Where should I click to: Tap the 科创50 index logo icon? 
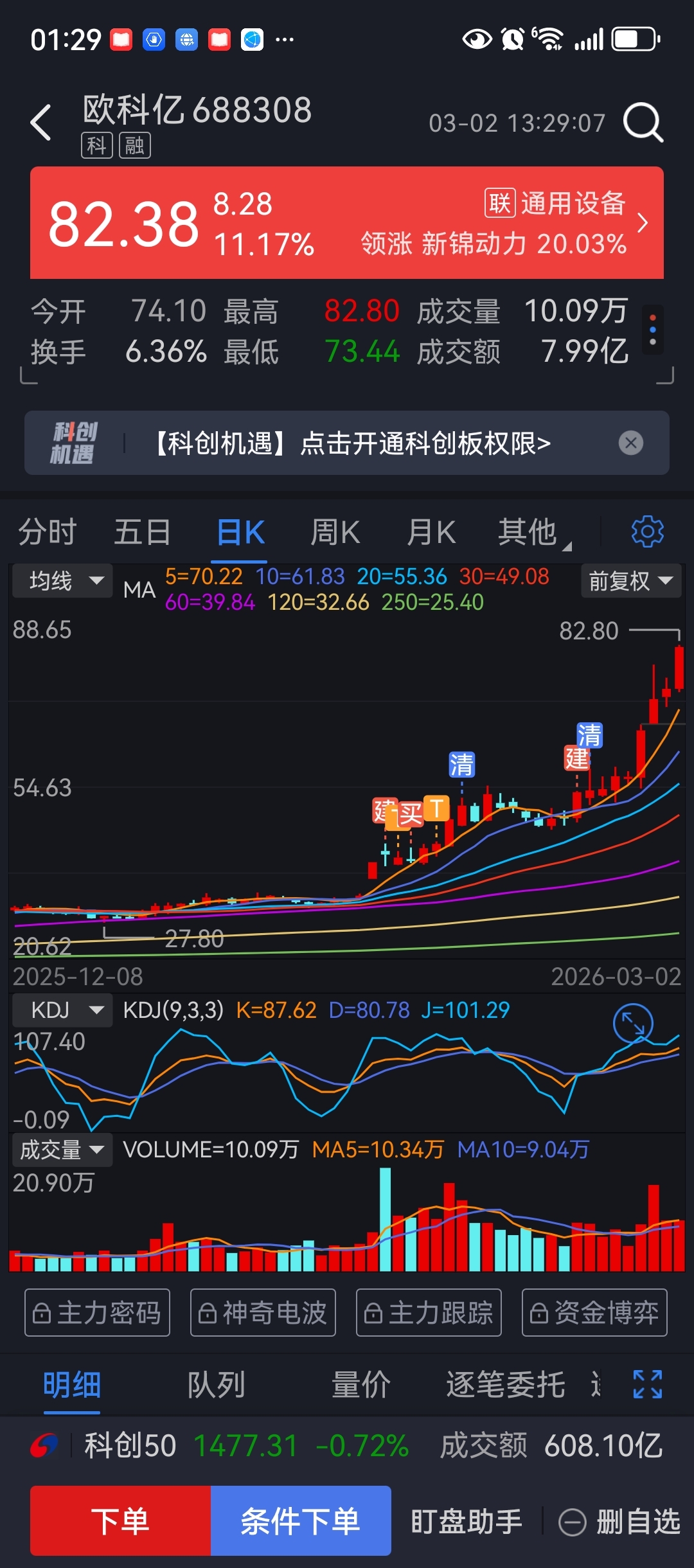pyautogui.click(x=44, y=1446)
